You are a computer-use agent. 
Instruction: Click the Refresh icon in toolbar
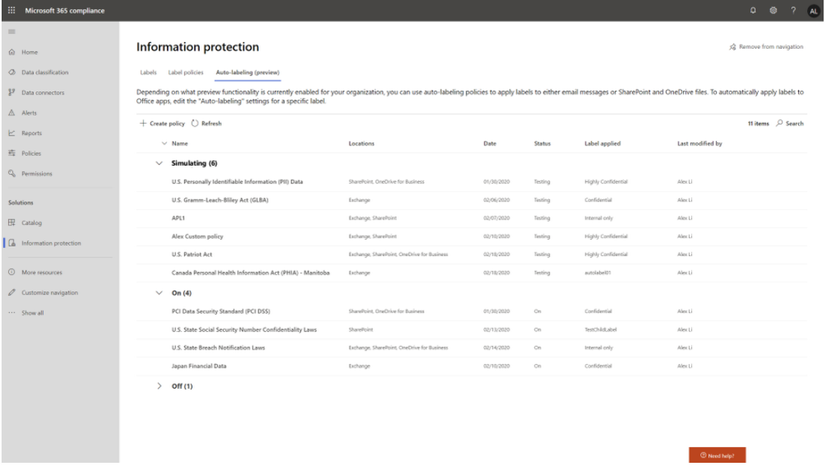(196, 124)
